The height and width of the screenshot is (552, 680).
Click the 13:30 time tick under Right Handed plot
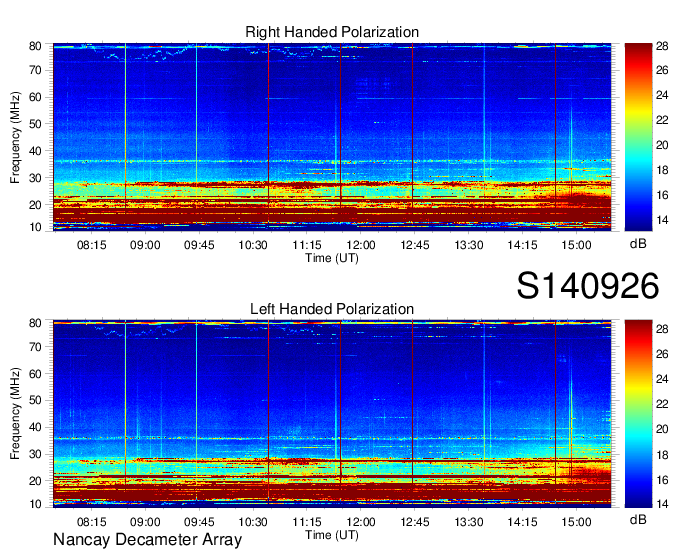(x=469, y=245)
